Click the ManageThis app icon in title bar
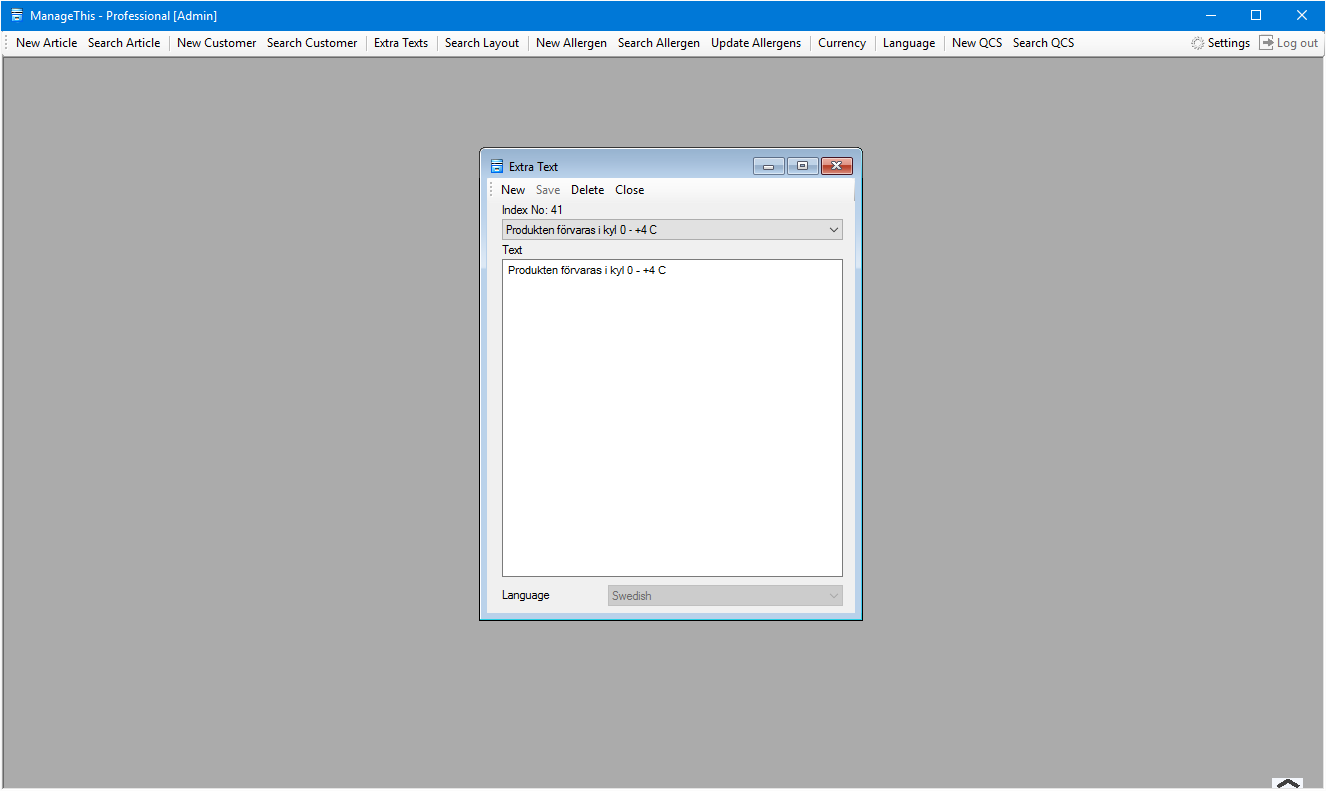Image resolution: width=1326 pixels, height=791 pixels. coord(17,16)
